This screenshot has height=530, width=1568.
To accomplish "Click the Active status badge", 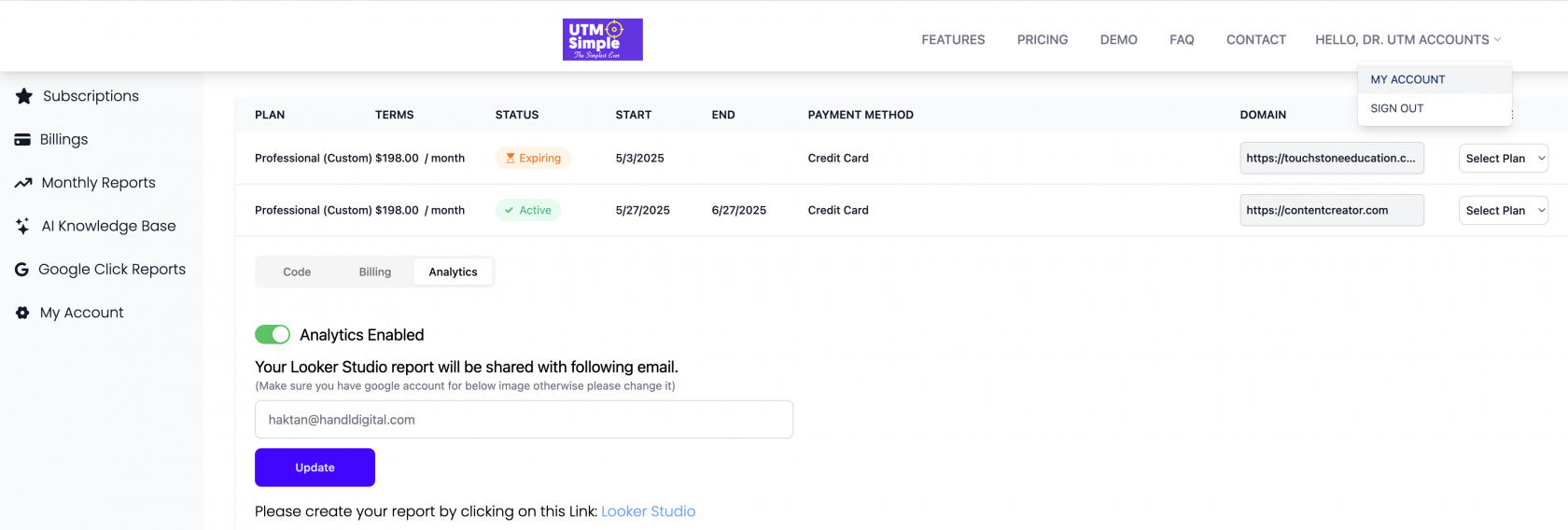I will 528,210.
